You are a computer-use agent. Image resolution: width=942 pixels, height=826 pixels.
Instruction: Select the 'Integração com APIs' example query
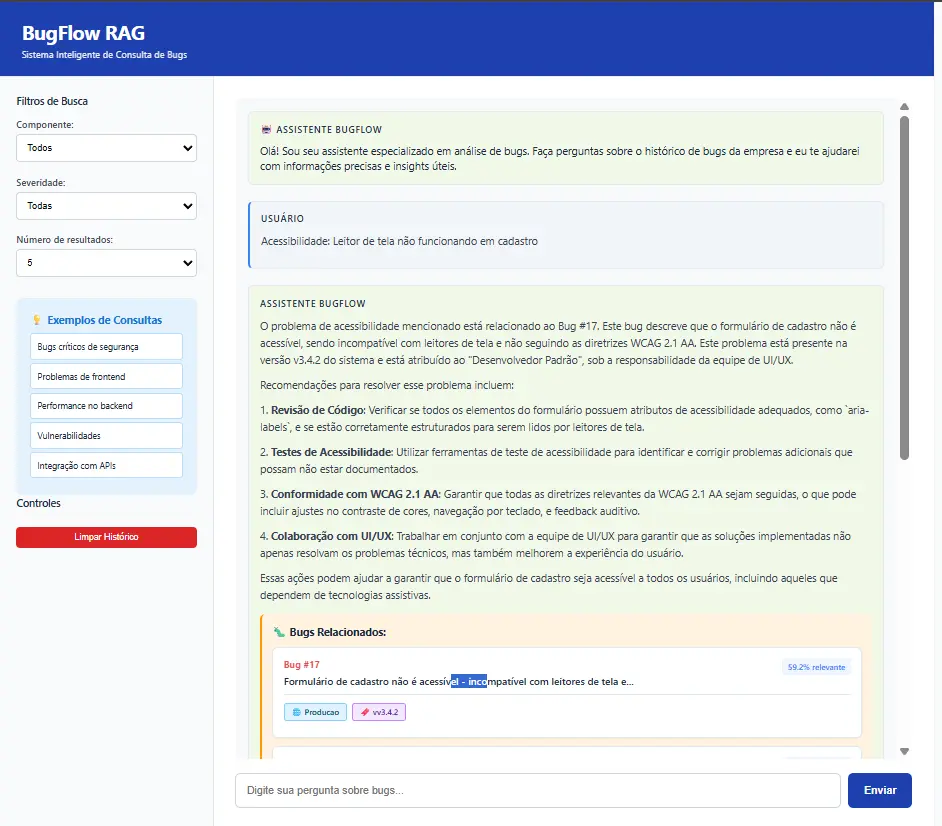click(106, 464)
